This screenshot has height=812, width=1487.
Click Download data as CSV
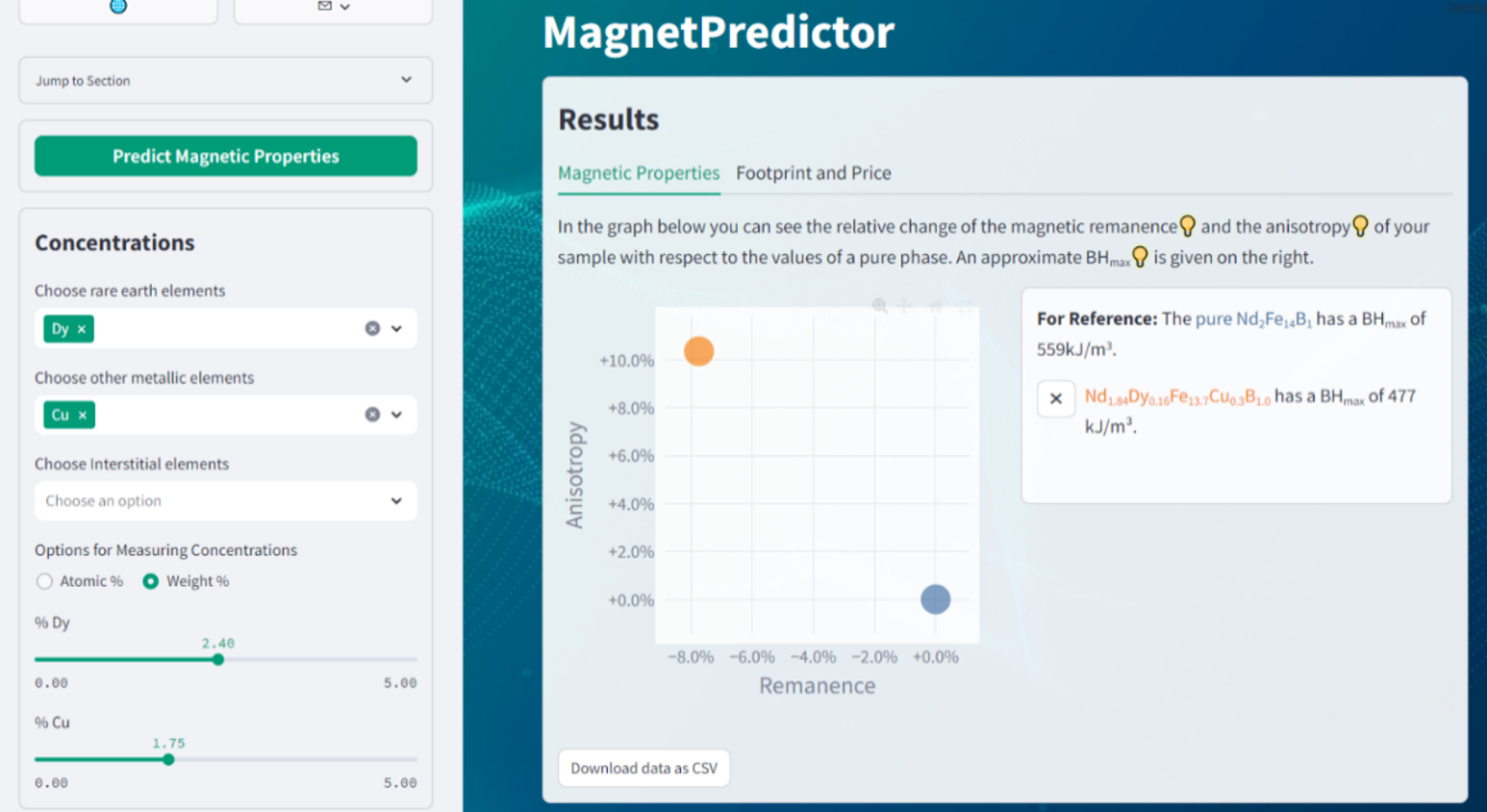(x=644, y=768)
